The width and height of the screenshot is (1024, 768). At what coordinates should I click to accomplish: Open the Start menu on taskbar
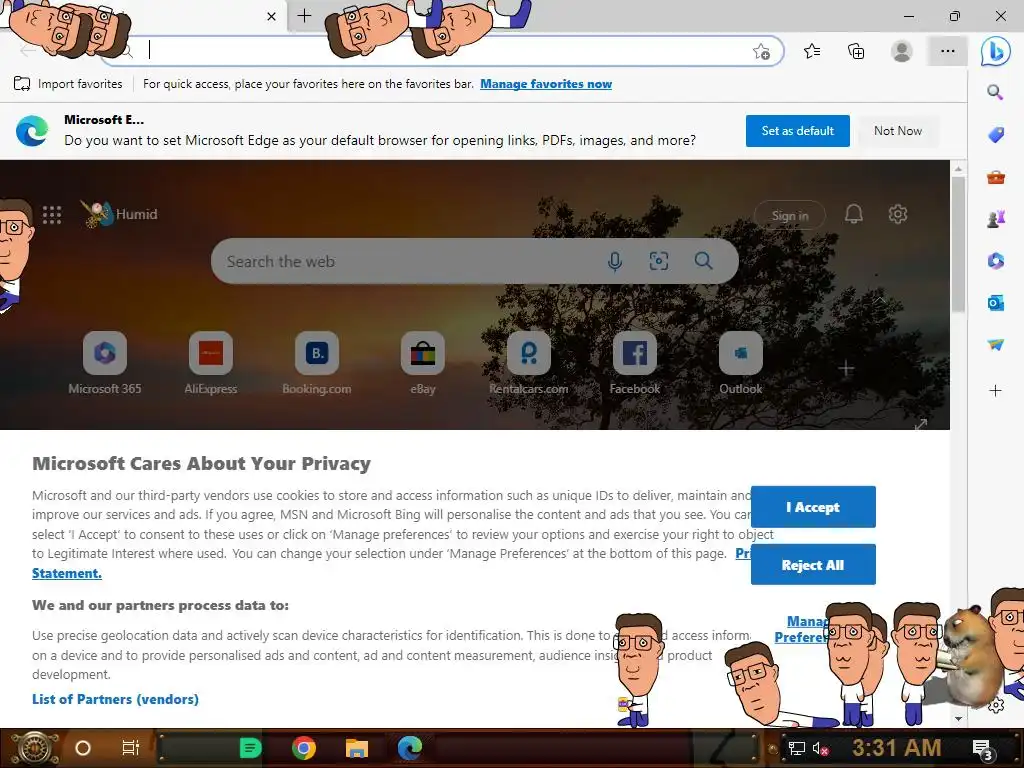click(34, 748)
